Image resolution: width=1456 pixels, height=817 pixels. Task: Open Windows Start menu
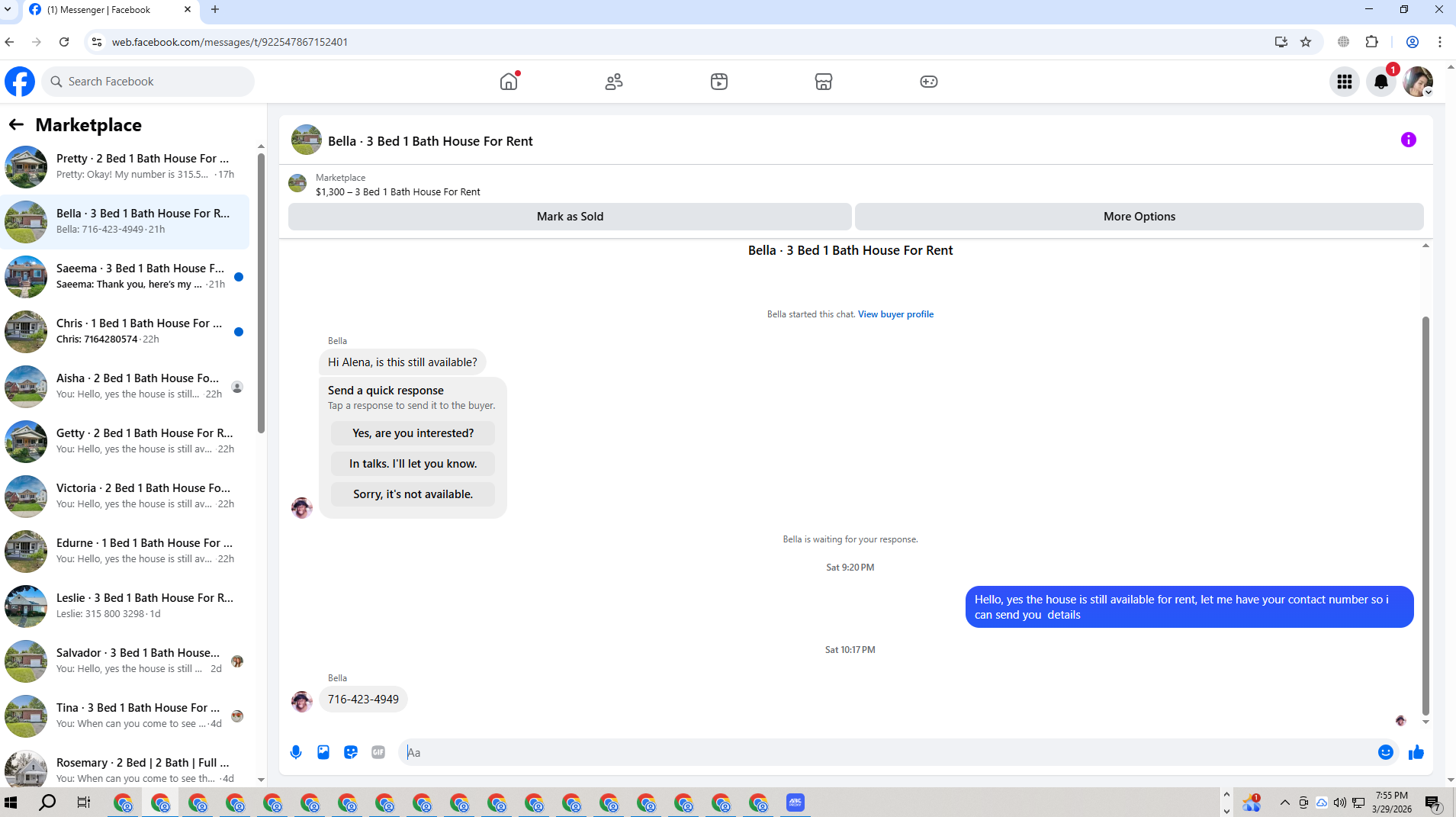11,803
